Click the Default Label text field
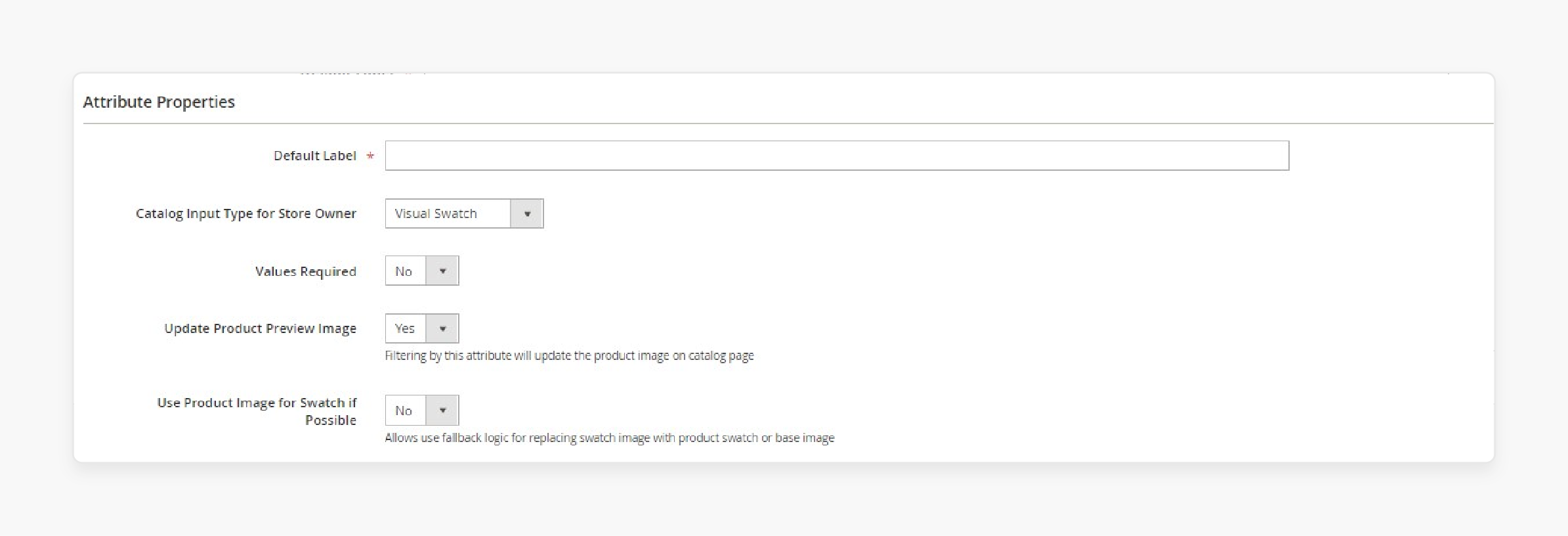The height and width of the screenshot is (536, 1568). click(837, 156)
